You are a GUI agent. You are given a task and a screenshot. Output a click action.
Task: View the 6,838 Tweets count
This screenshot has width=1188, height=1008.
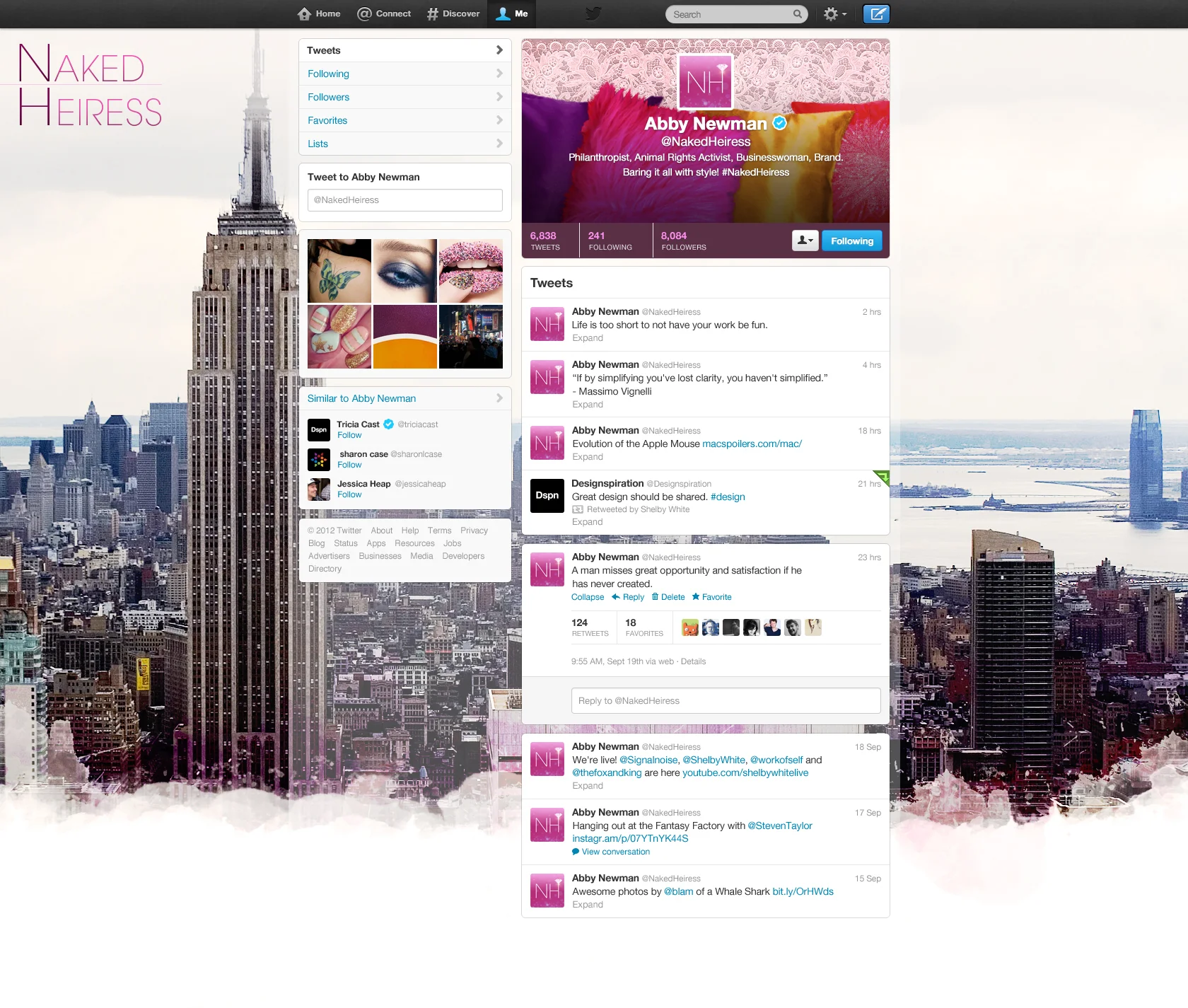(x=545, y=241)
